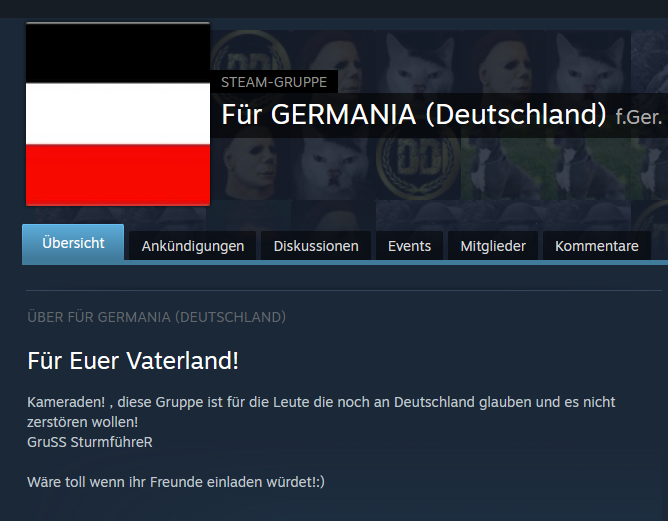Switch to the Ankündigungen tab
The image size is (668, 521).
[x=193, y=246]
